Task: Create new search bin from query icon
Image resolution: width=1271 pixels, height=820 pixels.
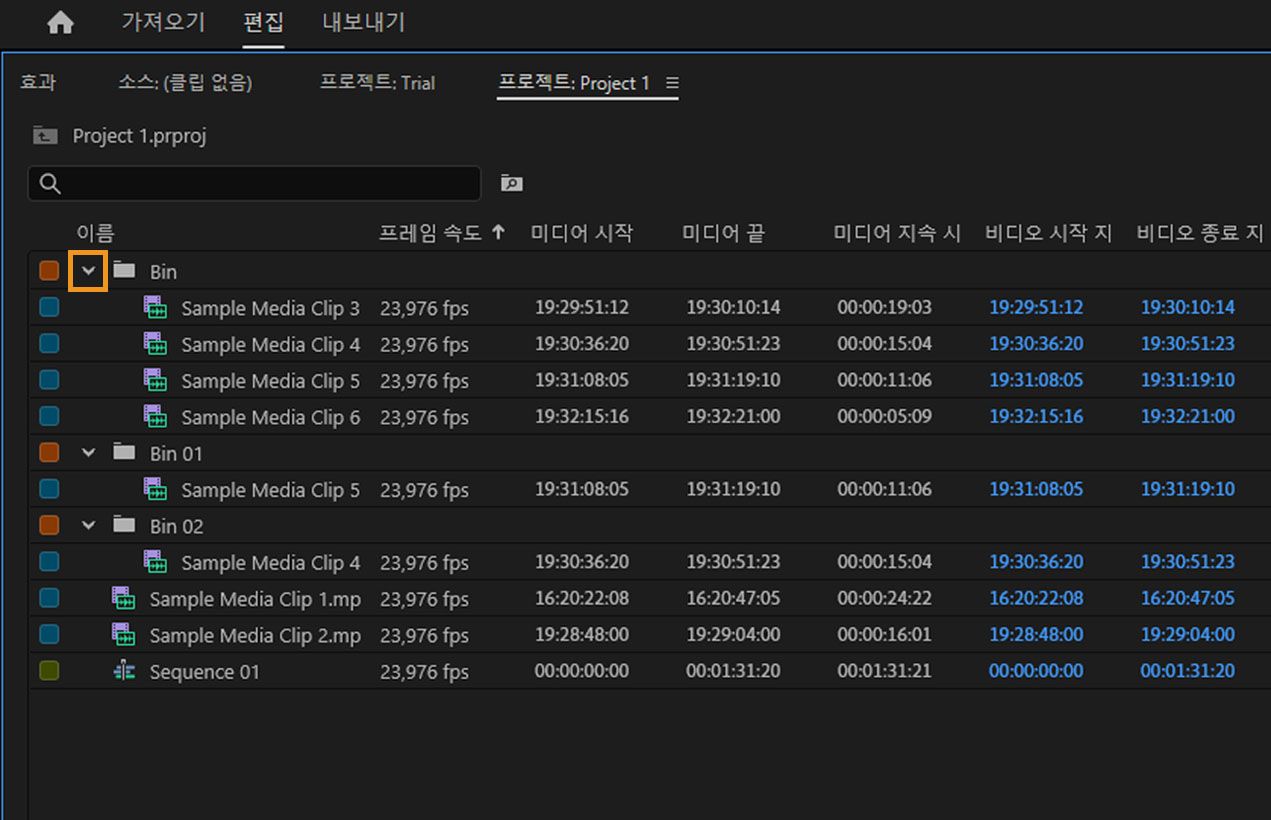Action: (x=511, y=183)
